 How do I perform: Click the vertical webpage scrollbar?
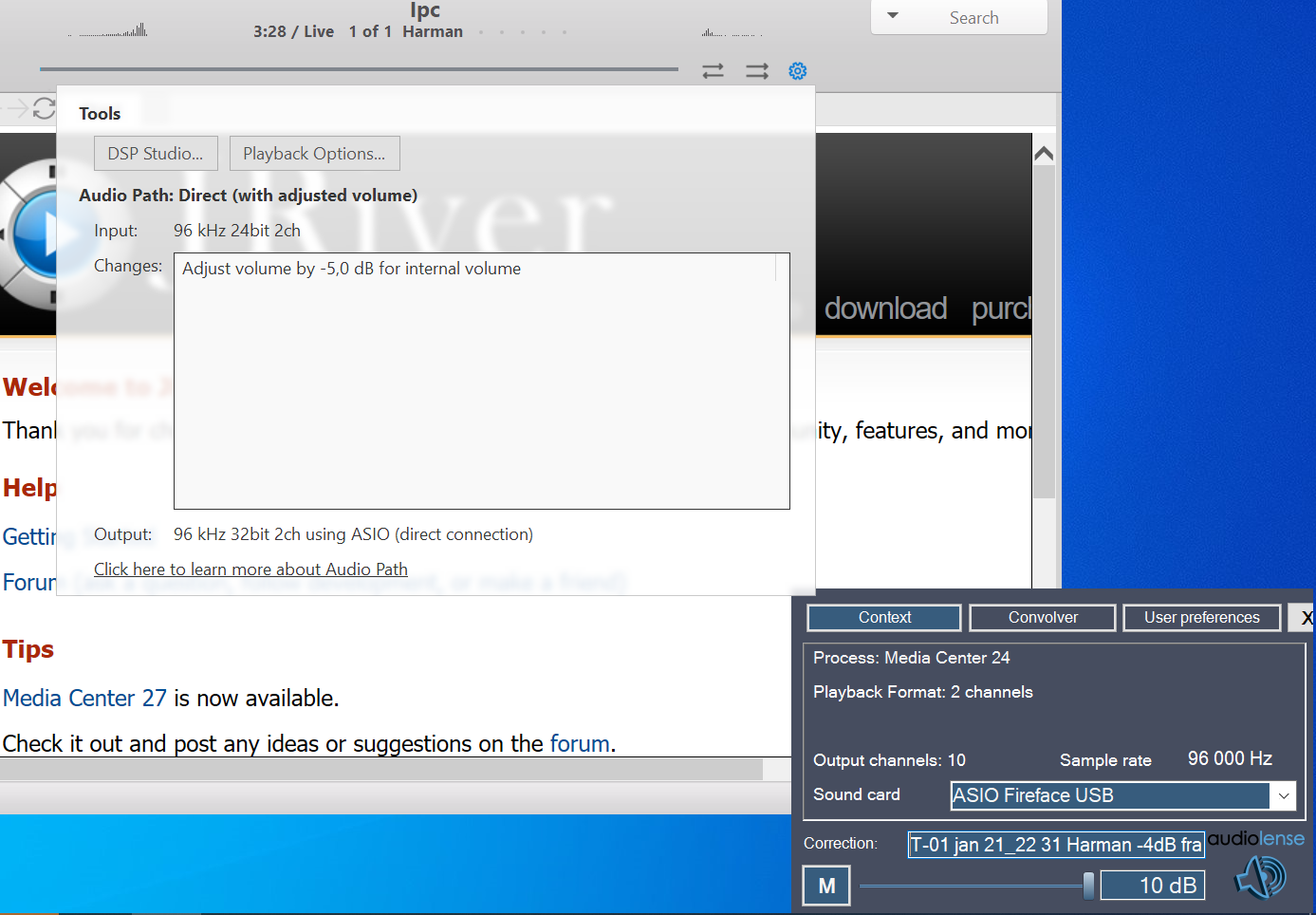pos(1044,332)
